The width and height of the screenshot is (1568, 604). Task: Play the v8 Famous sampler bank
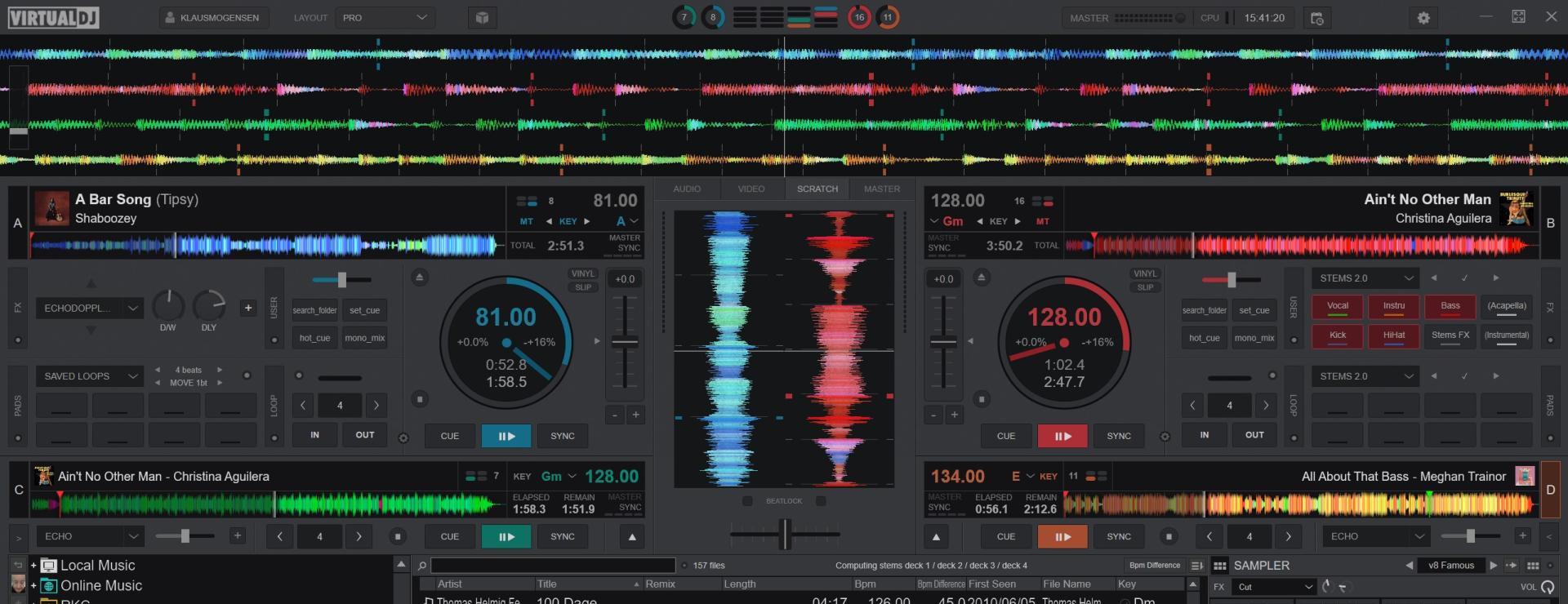point(1493,565)
